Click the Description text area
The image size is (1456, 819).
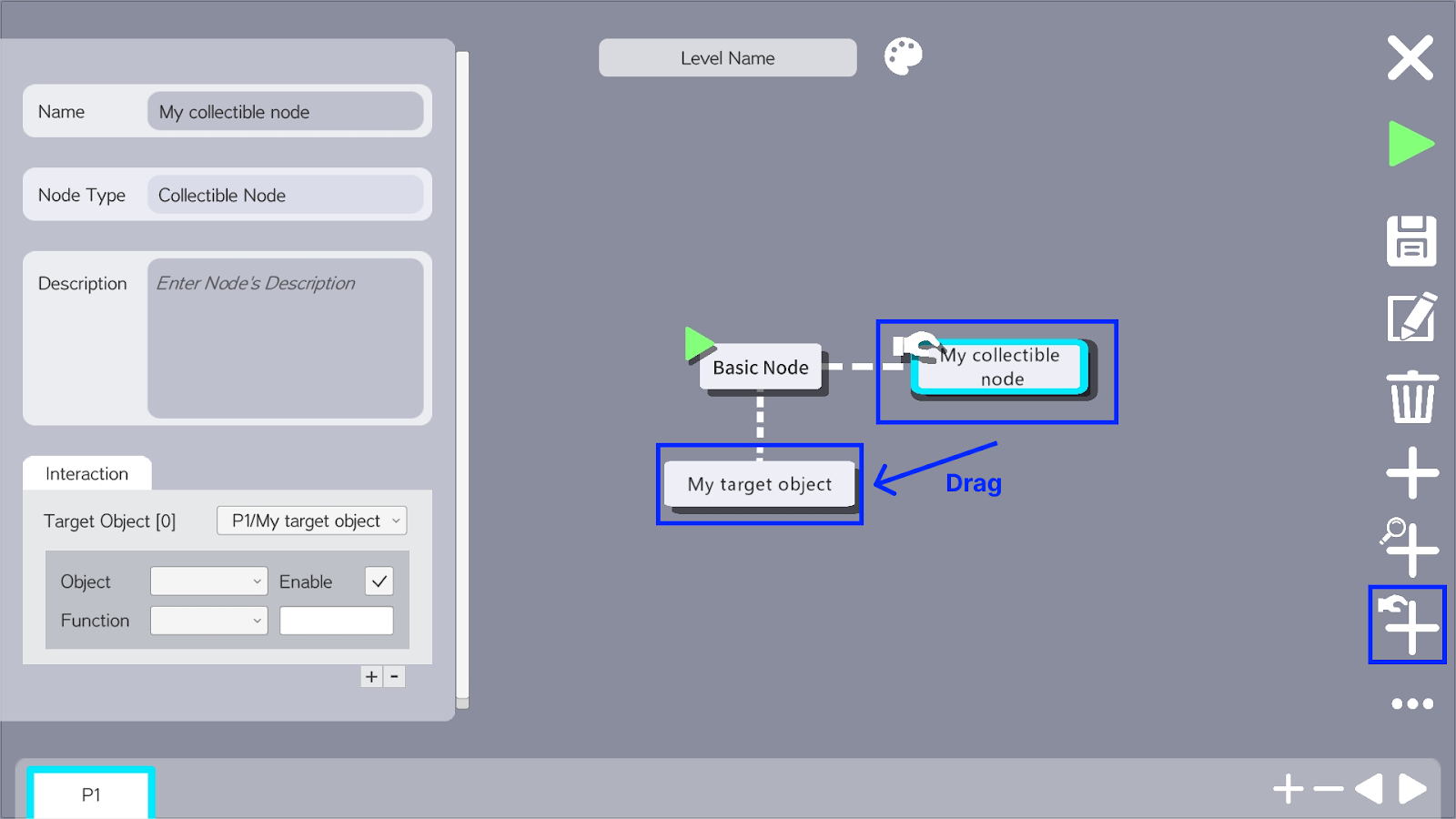click(286, 339)
